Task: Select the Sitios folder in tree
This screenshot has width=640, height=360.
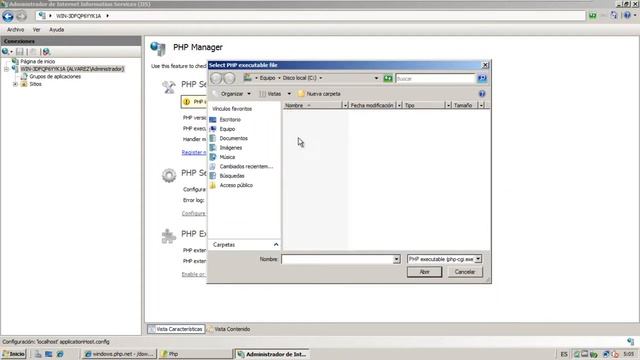Action: [x=35, y=84]
